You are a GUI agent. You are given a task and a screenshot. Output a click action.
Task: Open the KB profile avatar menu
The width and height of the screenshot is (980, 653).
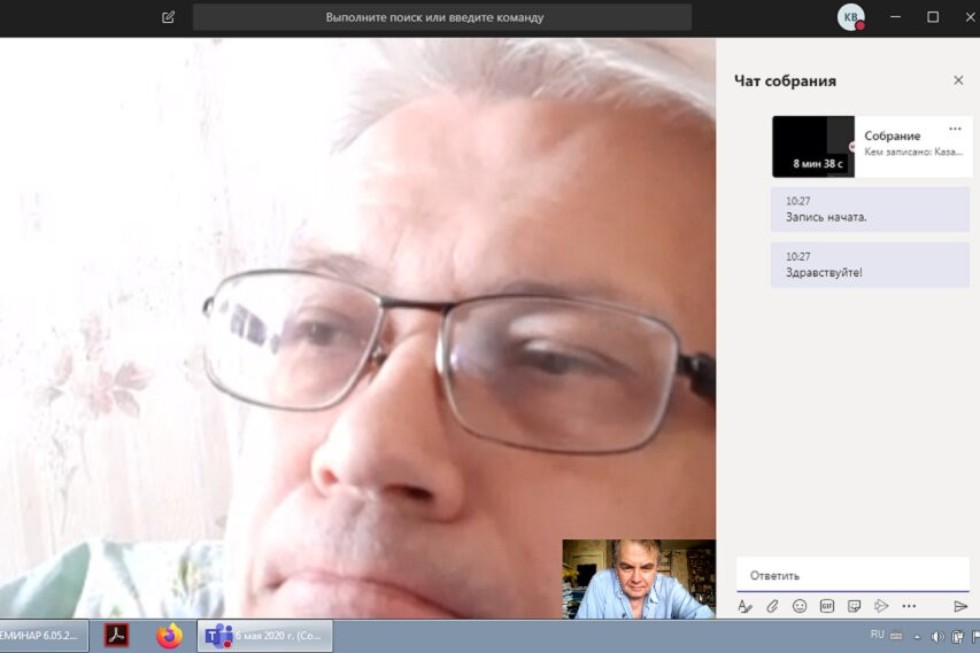pyautogui.click(x=850, y=17)
